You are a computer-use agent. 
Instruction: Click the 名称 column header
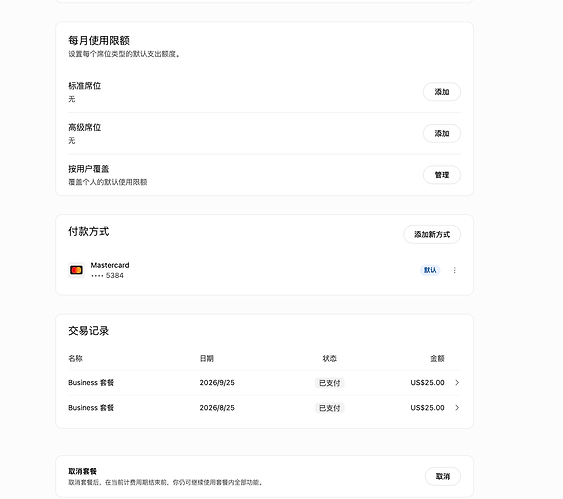click(75, 358)
